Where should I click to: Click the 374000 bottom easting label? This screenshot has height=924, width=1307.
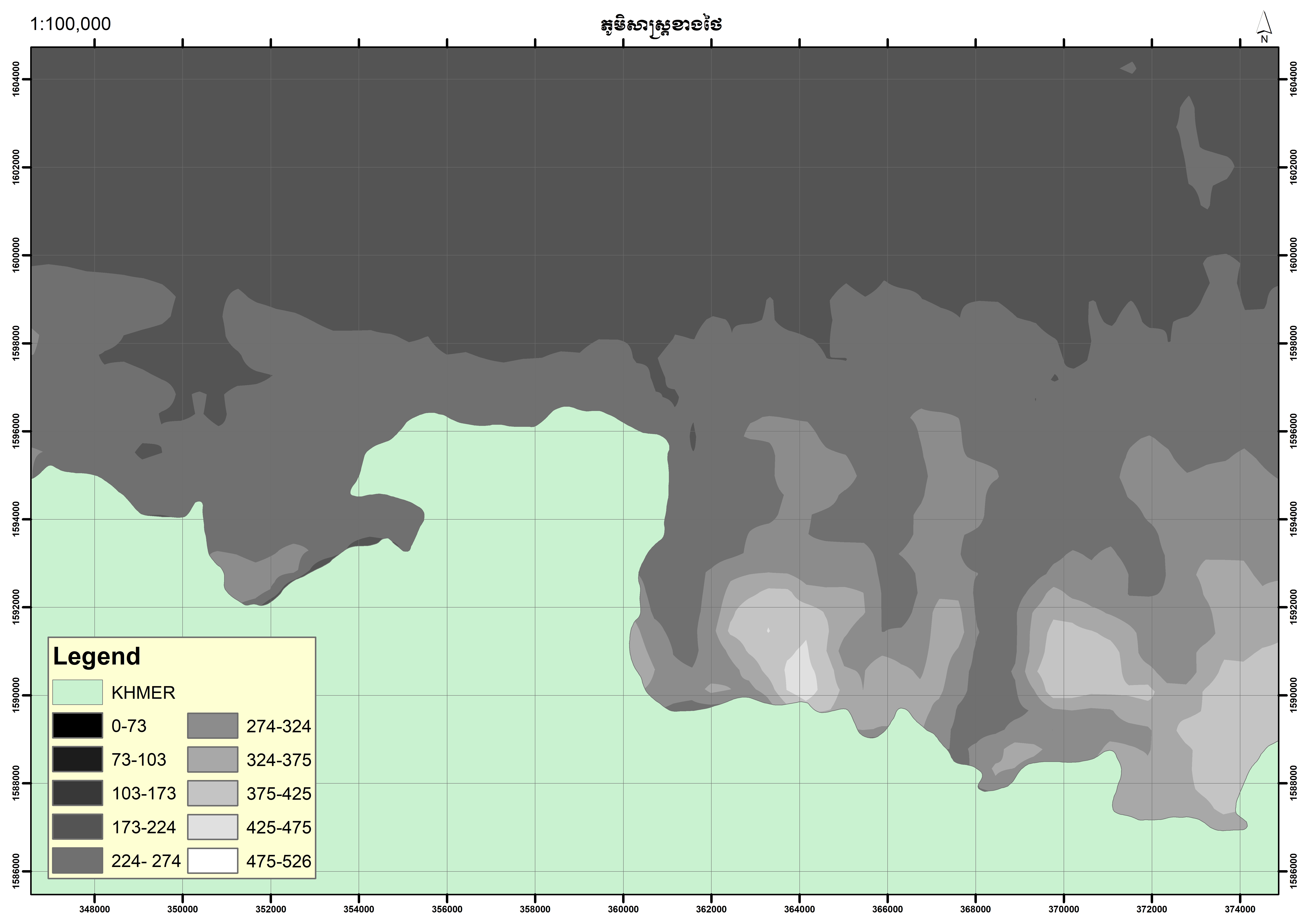(1240, 910)
